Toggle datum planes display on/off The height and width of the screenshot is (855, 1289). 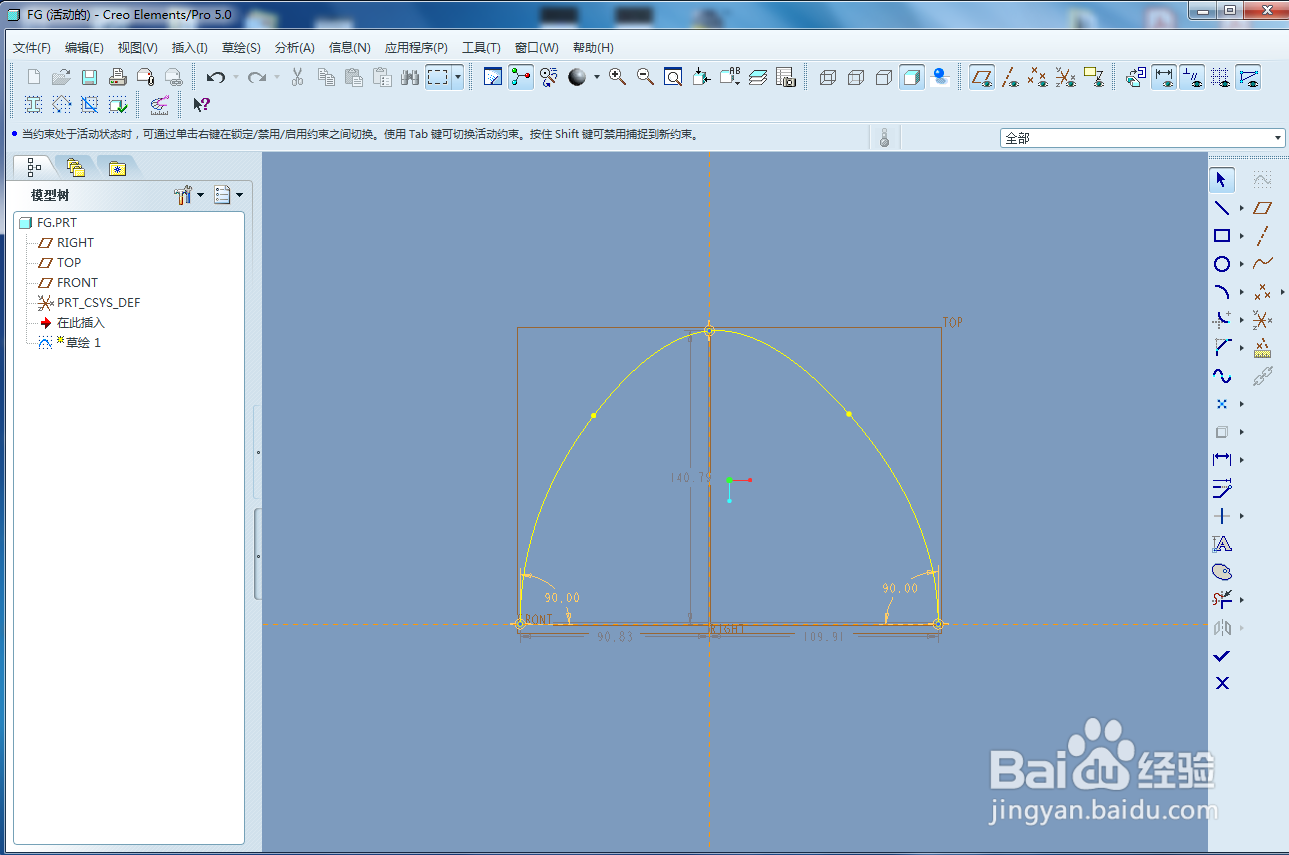point(982,77)
